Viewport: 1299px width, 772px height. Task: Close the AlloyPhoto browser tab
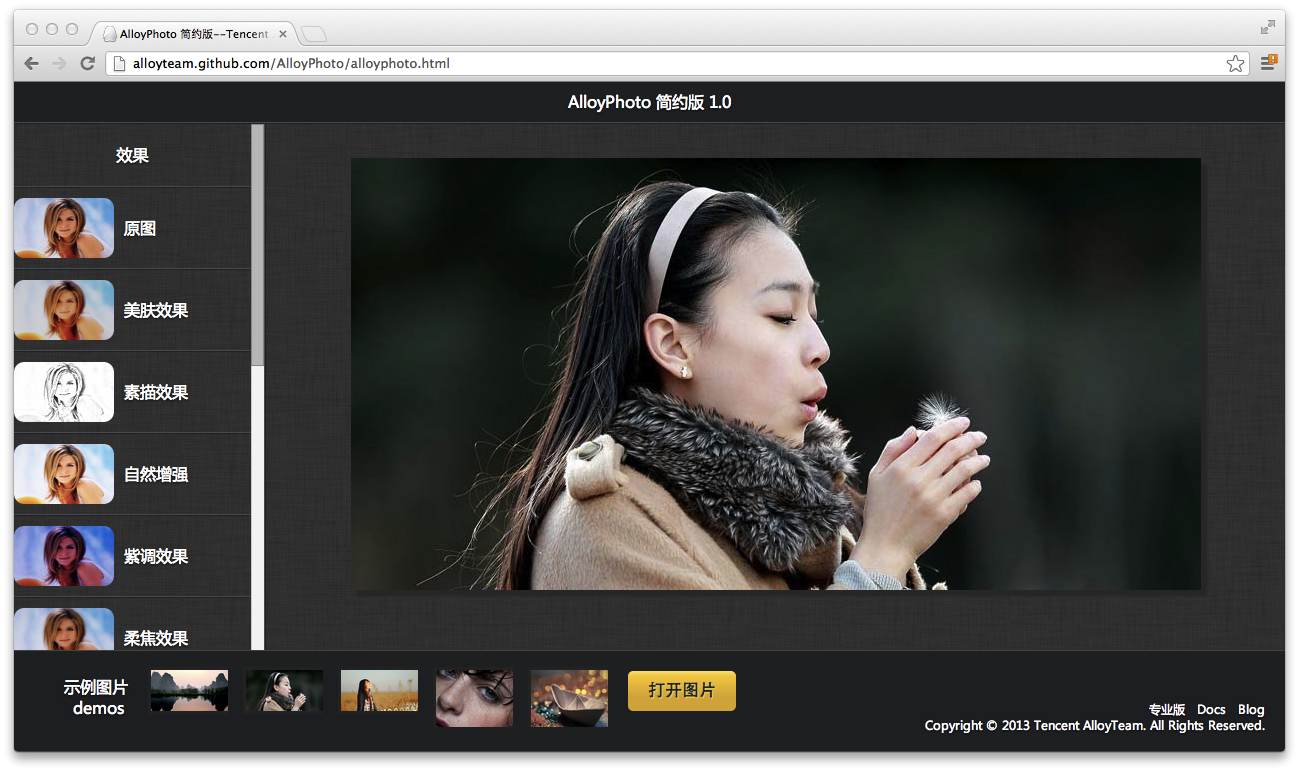tap(283, 34)
